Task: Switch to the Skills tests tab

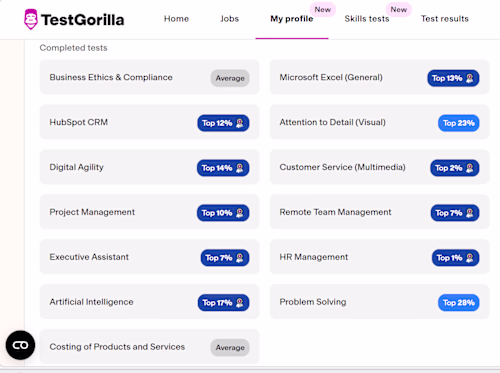Action: (x=367, y=19)
